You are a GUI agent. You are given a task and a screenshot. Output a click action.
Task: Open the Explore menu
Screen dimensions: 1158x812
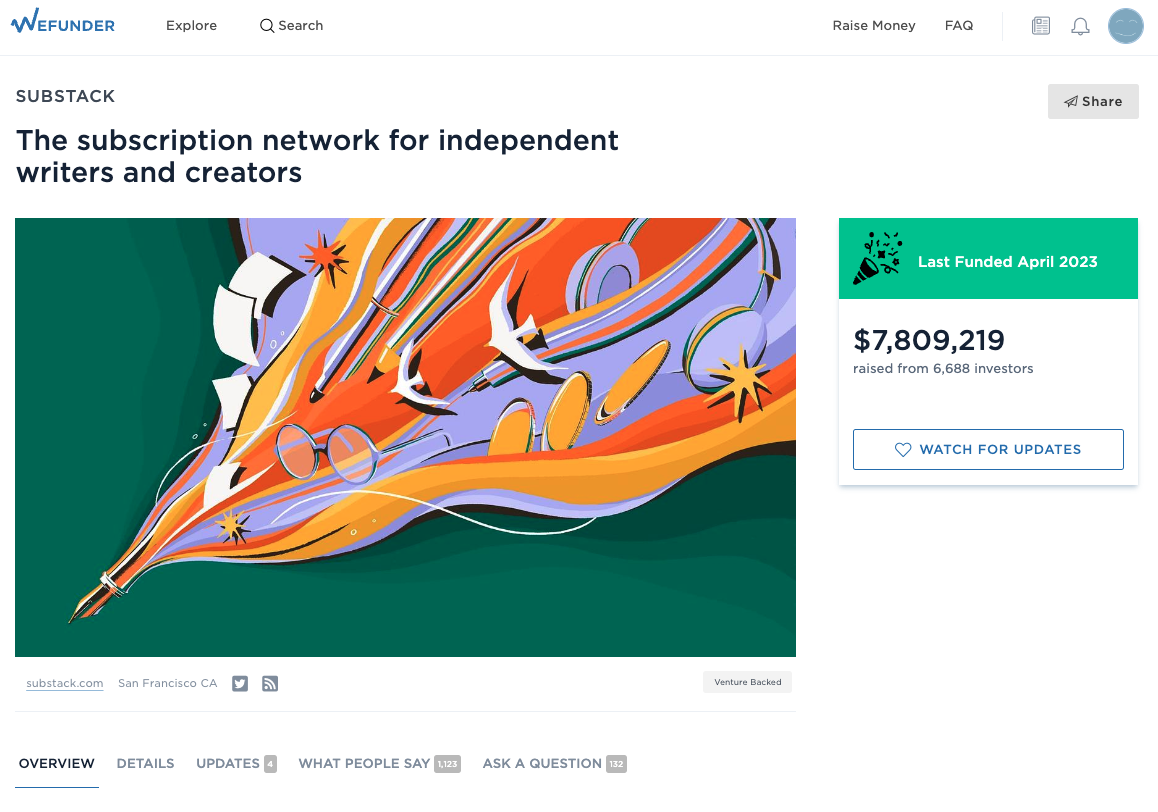[x=191, y=26]
